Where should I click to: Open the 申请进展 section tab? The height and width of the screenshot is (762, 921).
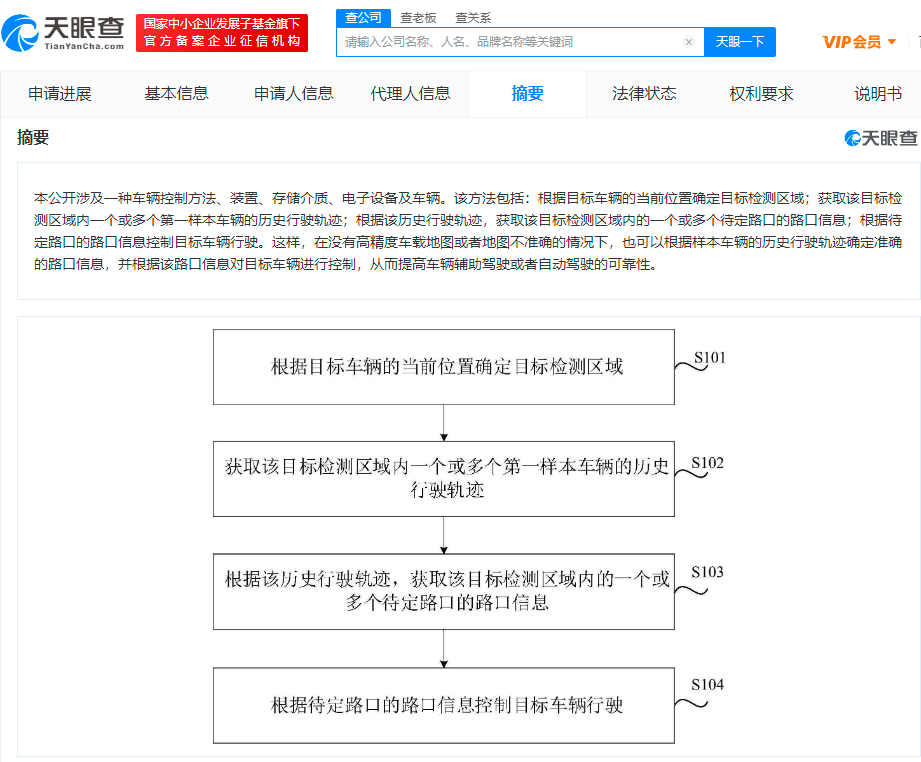60,94
